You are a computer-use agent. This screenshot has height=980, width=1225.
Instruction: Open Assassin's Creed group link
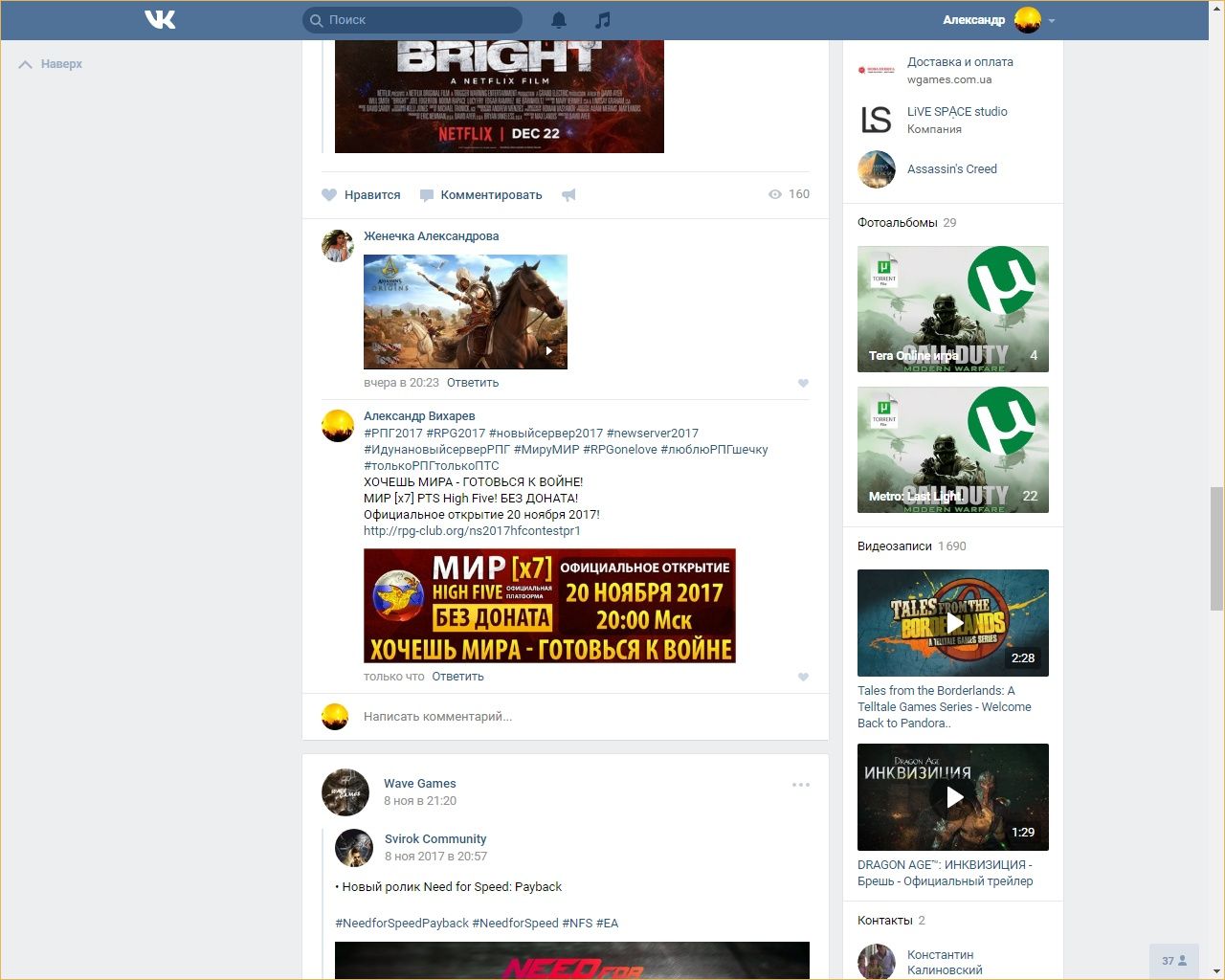pos(952,169)
